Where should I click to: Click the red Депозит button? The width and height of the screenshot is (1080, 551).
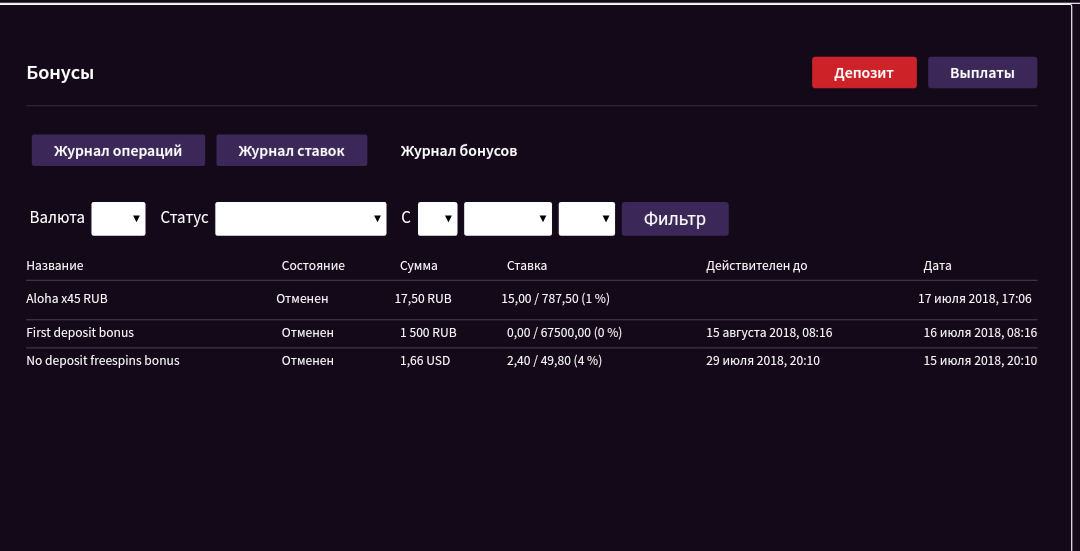pos(864,72)
